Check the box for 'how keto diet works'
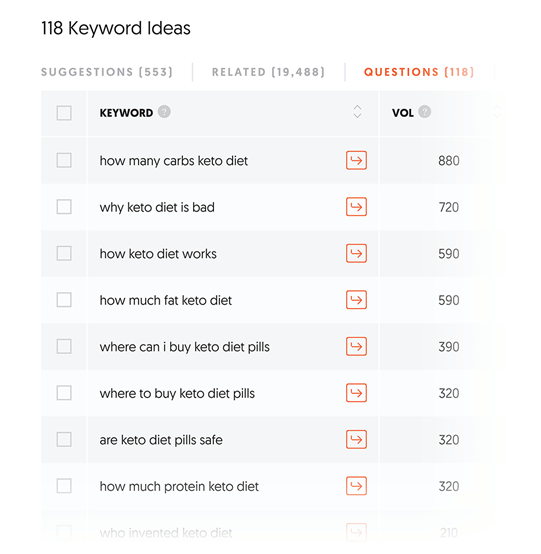The image size is (541, 554). [64, 253]
